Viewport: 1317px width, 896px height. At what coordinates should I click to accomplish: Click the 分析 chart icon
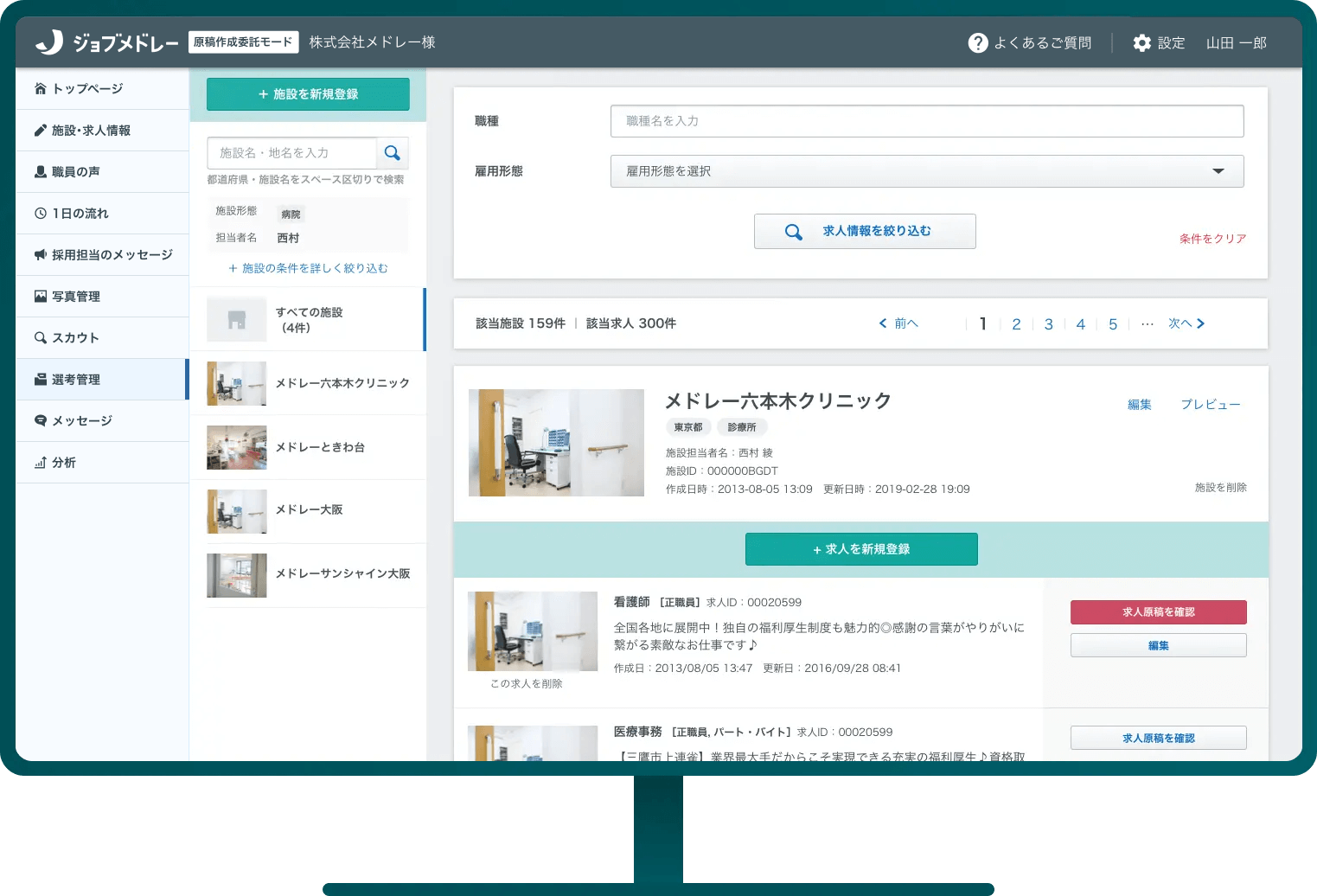(x=40, y=462)
